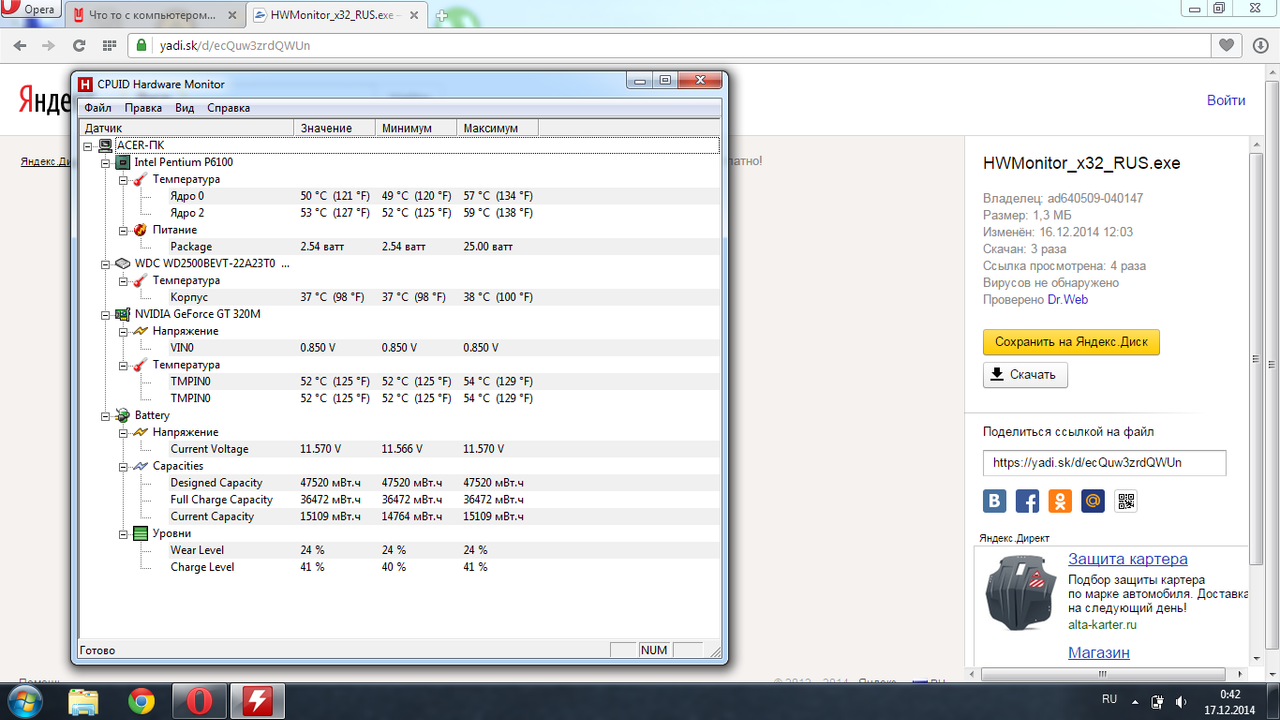The width and height of the screenshot is (1280, 720).
Task: Click the share link input field
Action: pyautogui.click(x=1104, y=463)
